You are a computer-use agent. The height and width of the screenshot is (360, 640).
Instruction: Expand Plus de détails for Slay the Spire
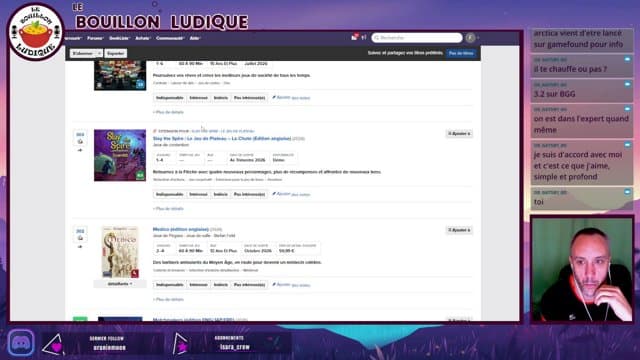(x=168, y=209)
